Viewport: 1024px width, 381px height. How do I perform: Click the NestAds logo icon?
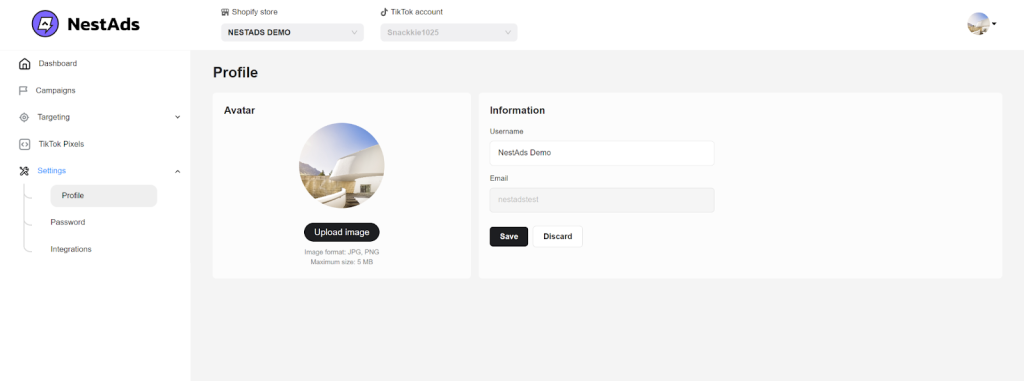pyautogui.click(x=45, y=24)
